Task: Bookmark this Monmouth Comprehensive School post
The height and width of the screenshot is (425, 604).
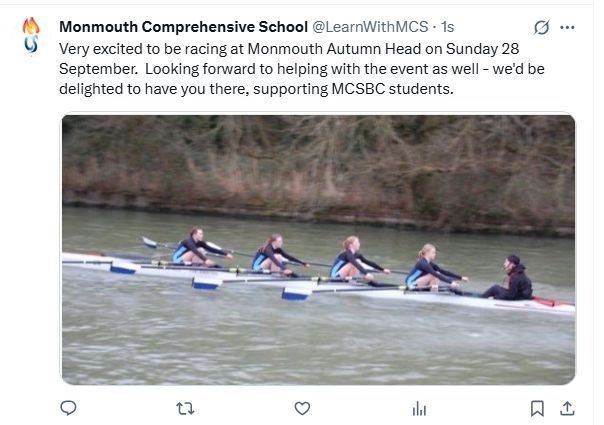Action: tap(537, 408)
